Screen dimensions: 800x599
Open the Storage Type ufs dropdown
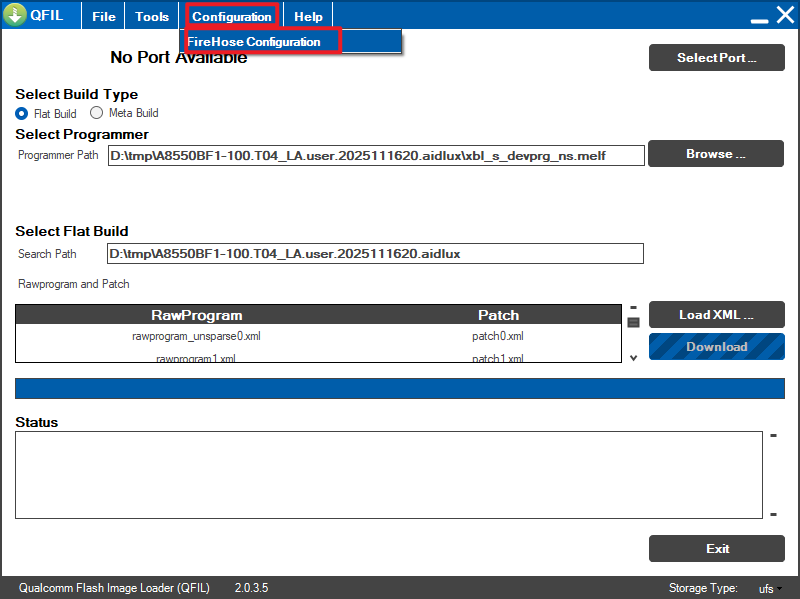pyautogui.click(x=768, y=588)
